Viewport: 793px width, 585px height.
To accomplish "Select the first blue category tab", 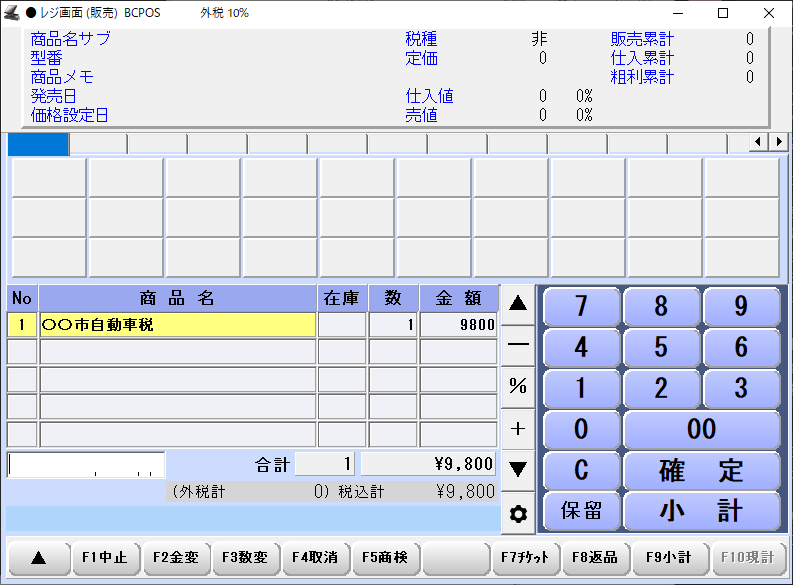I will [x=38, y=144].
